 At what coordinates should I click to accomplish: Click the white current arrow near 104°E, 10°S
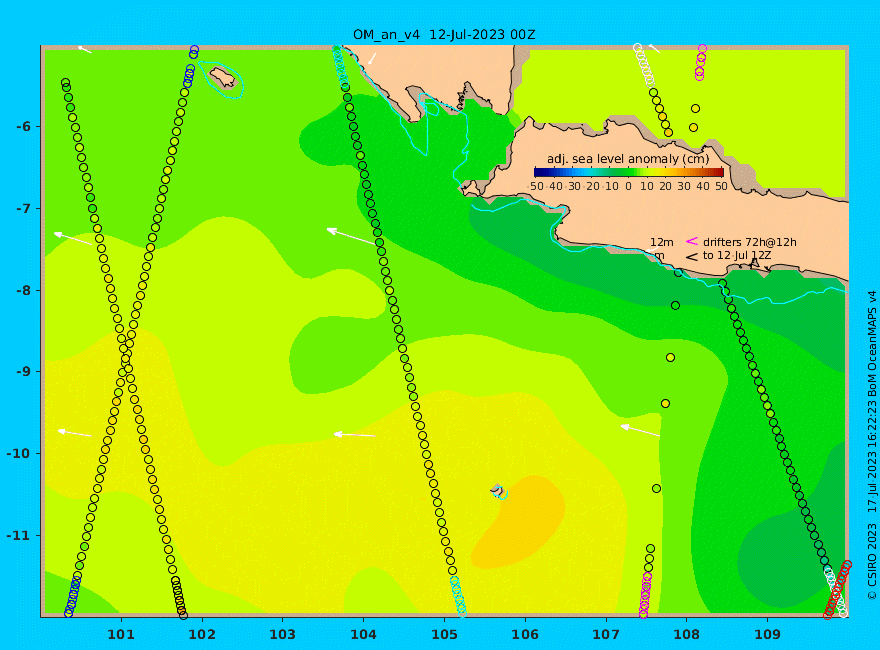(x=355, y=434)
